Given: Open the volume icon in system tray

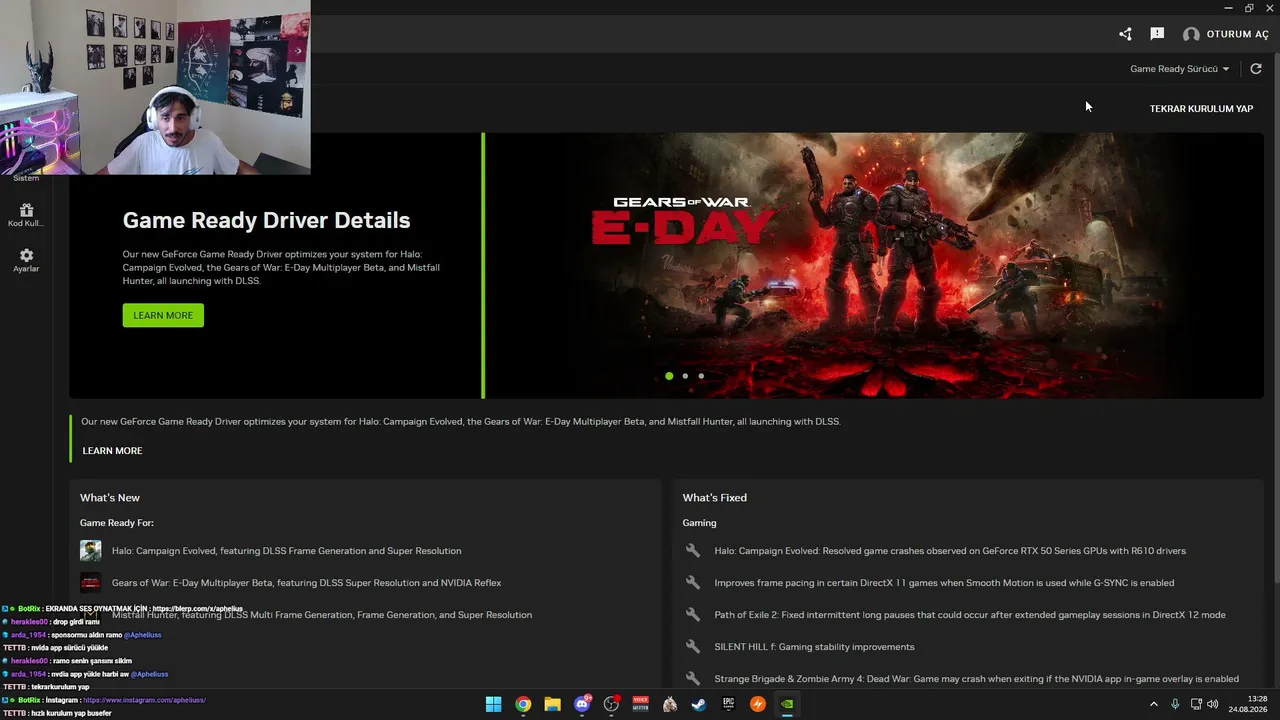Looking at the screenshot, I should tap(1213, 704).
